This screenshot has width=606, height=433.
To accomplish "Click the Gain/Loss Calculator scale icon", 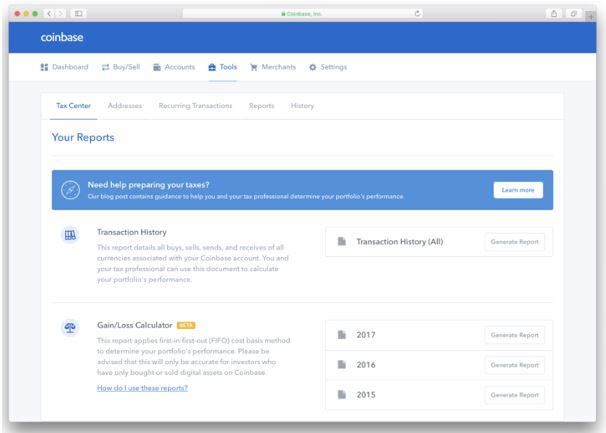I will click(70, 328).
